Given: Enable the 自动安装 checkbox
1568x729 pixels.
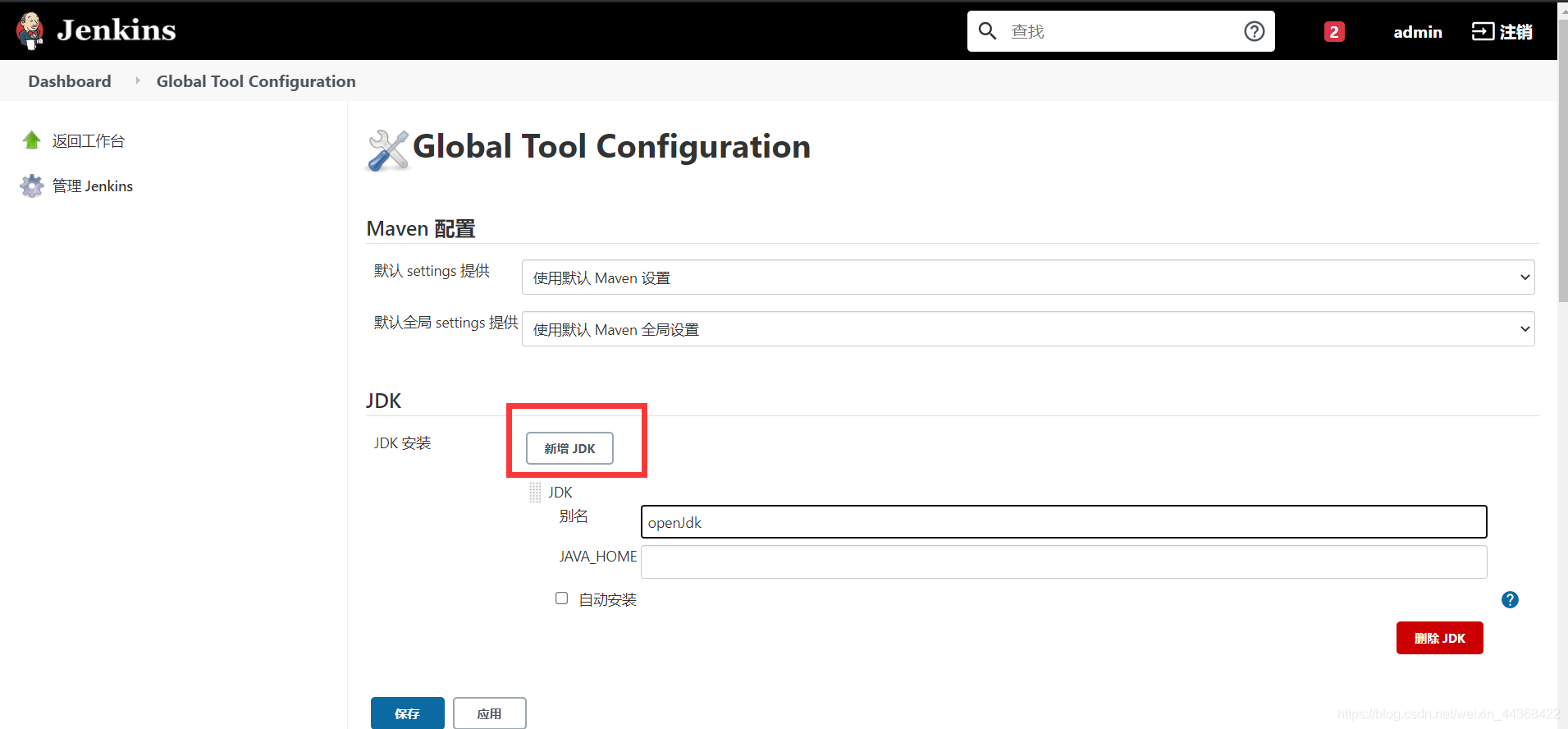Looking at the screenshot, I should (x=561, y=598).
